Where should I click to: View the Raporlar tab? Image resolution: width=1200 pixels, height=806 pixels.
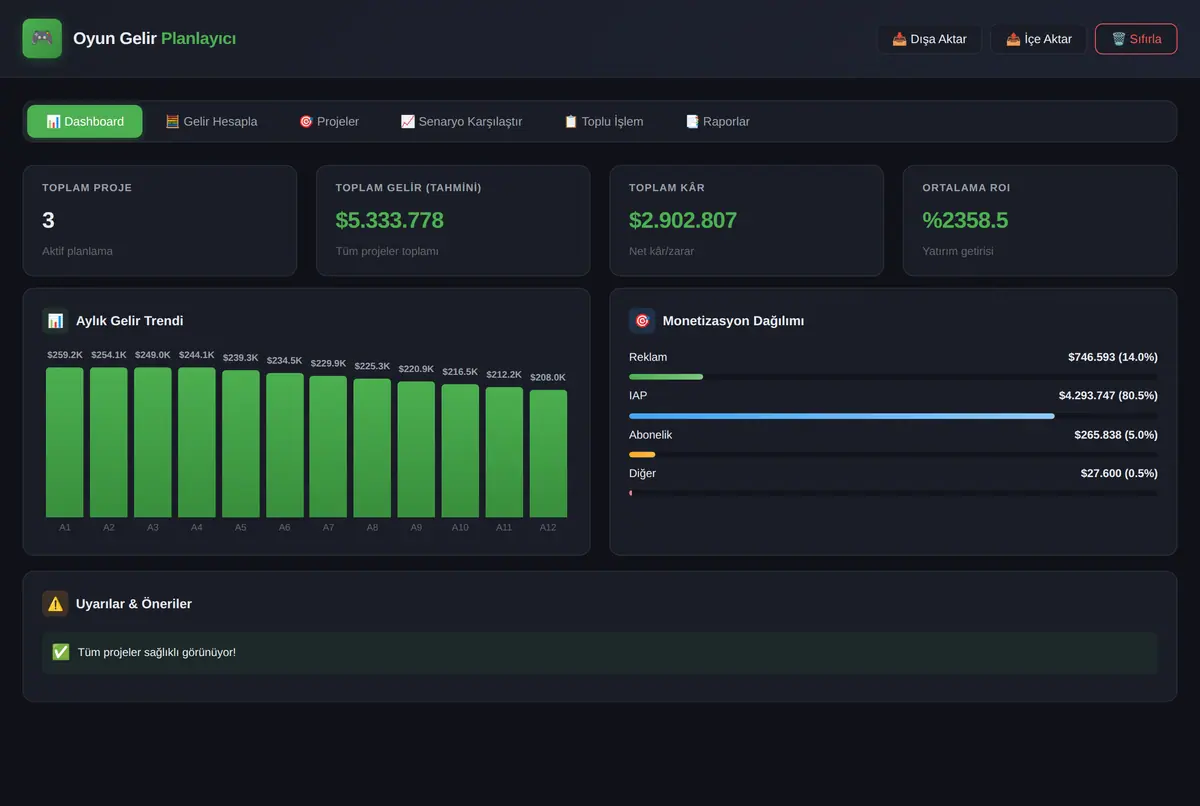(x=717, y=121)
